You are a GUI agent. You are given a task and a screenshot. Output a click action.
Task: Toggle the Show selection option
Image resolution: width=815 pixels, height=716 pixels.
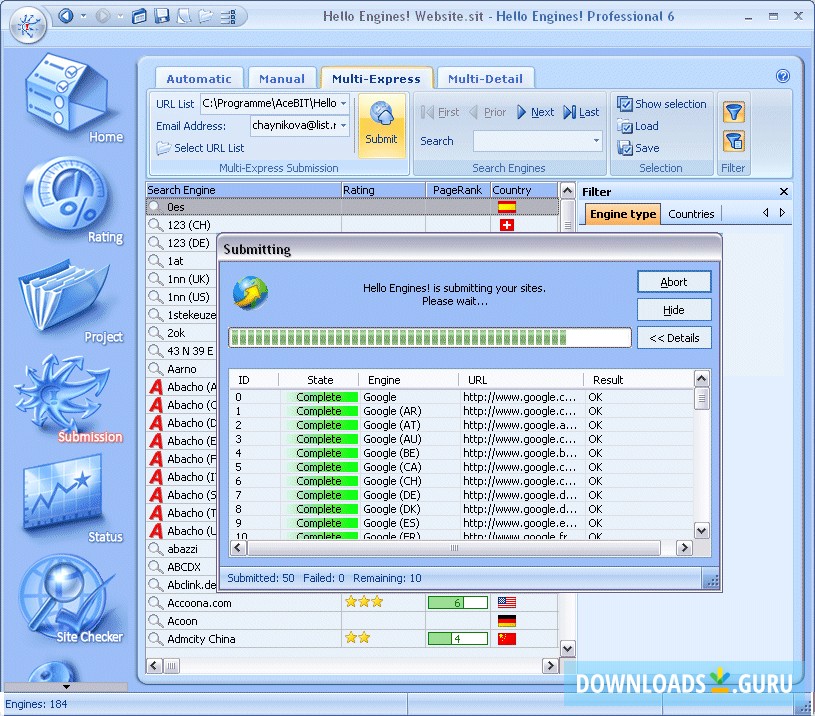pyautogui.click(x=661, y=104)
